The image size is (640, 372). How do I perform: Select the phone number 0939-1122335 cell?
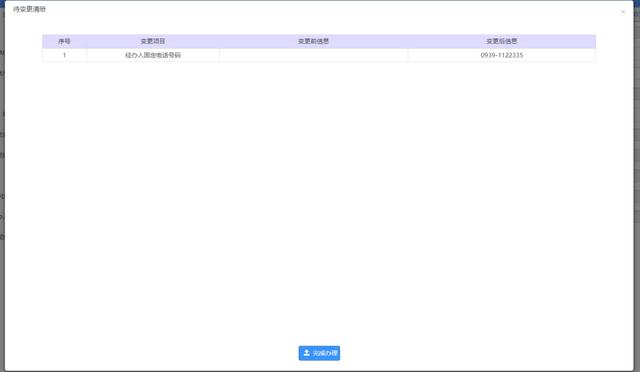coord(502,55)
